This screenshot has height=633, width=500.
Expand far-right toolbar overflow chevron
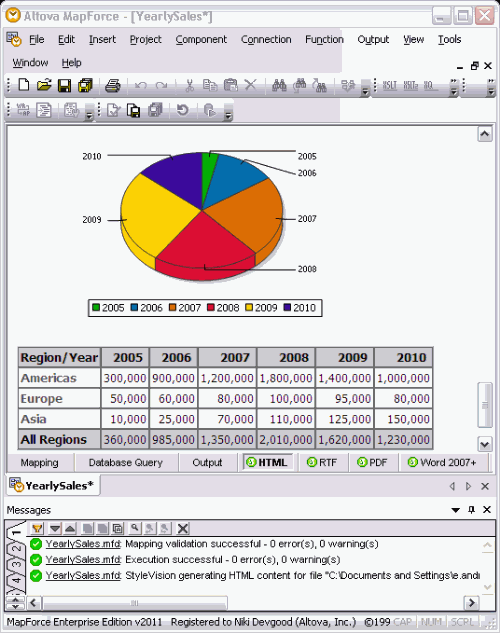(x=490, y=88)
